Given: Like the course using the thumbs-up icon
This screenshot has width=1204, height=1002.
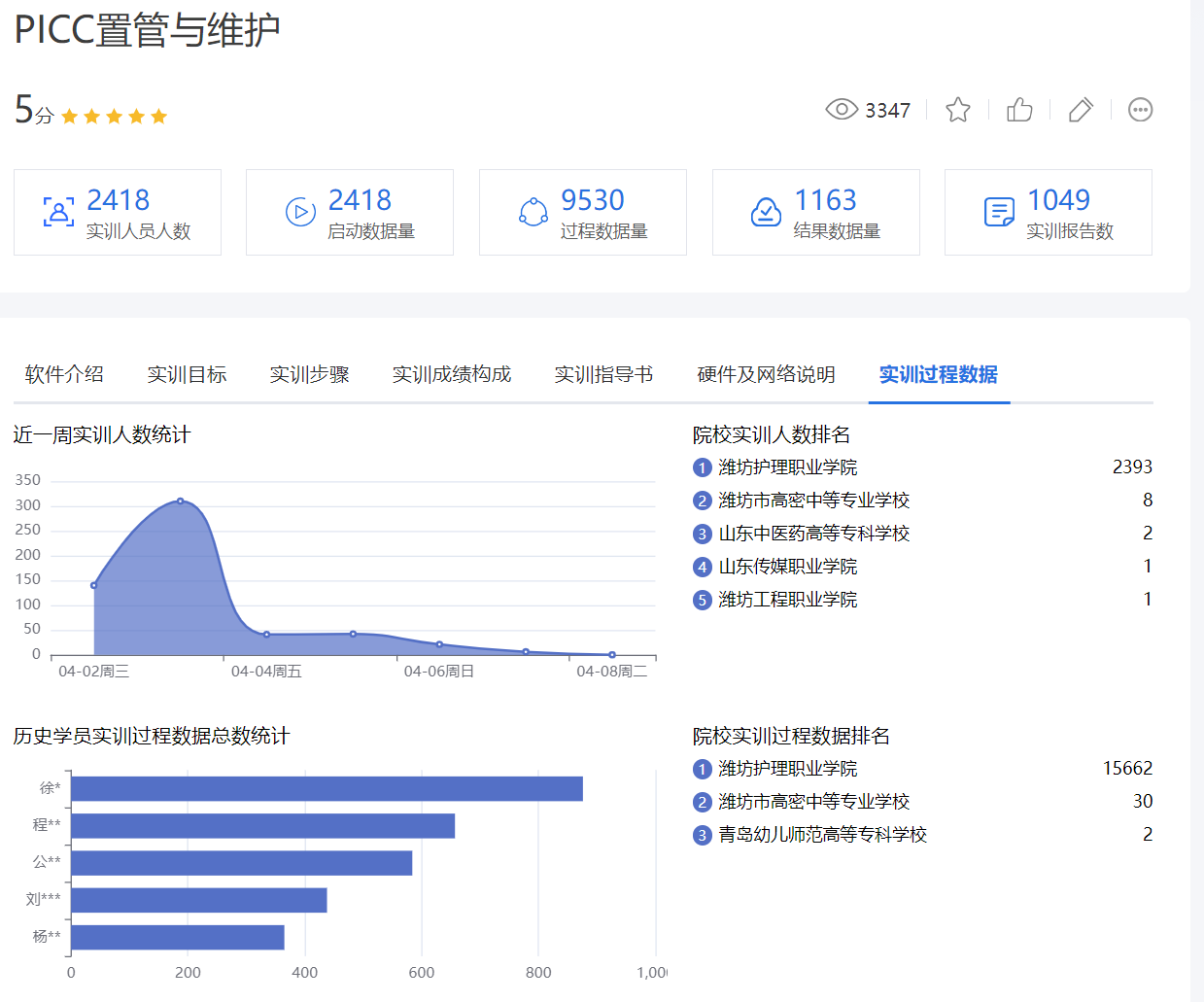Looking at the screenshot, I should [1019, 110].
